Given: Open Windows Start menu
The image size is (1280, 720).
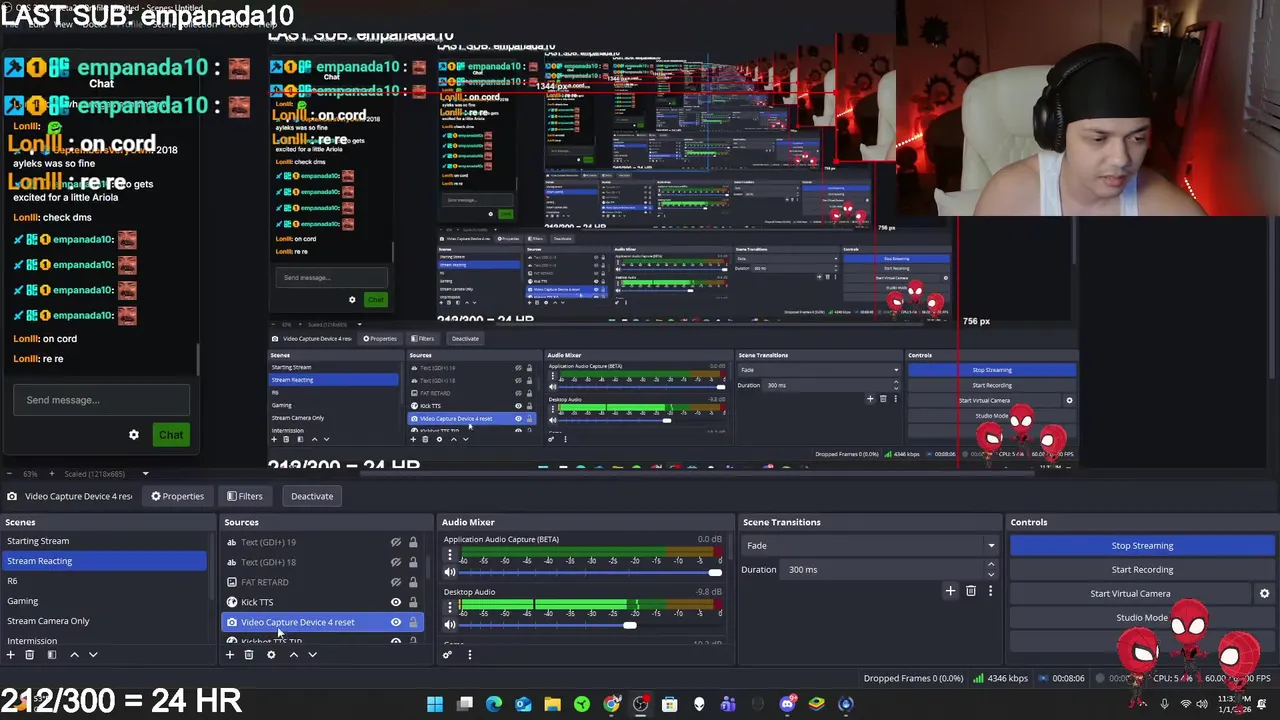Looking at the screenshot, I should [435, 704].
